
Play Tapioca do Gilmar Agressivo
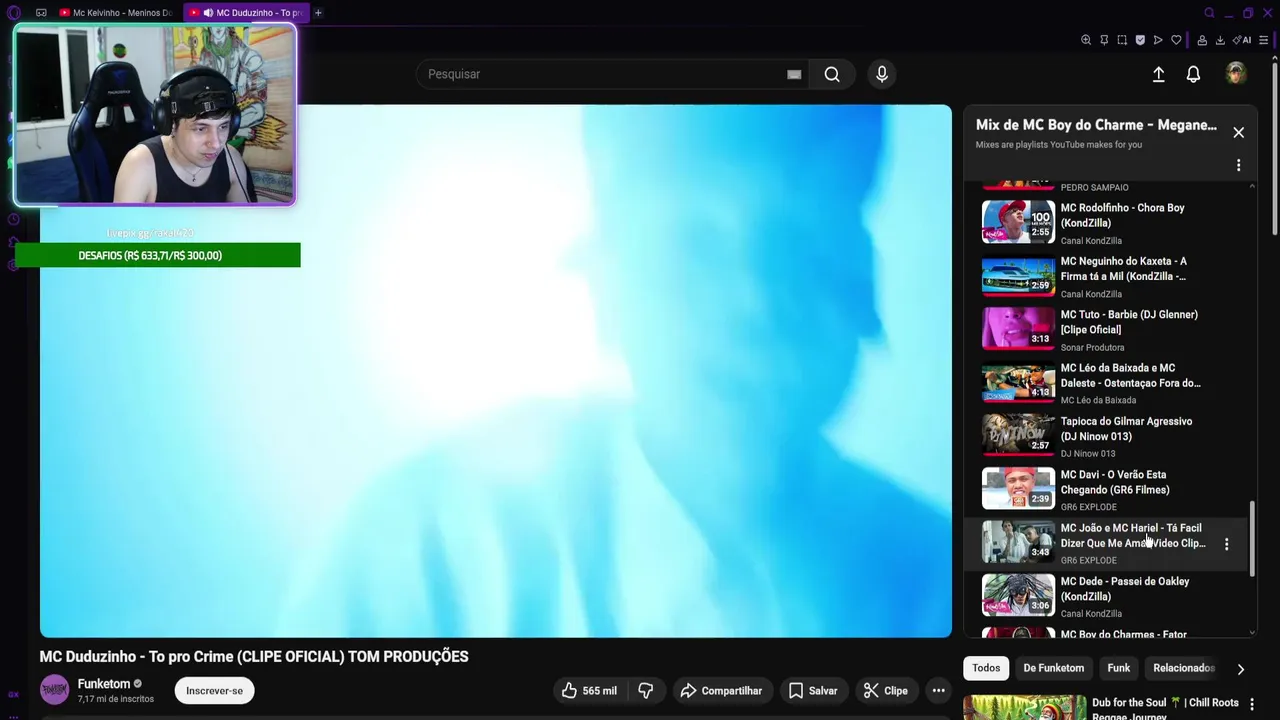pos(1126,429)
